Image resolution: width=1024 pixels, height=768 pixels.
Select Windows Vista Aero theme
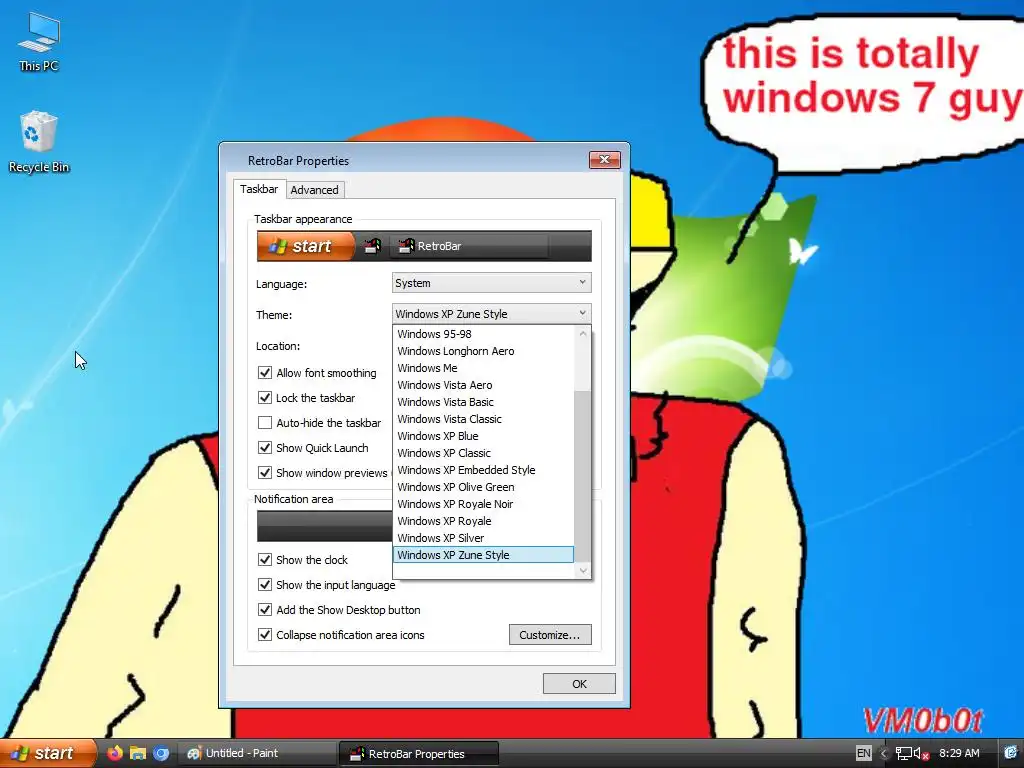pos(483,385)
